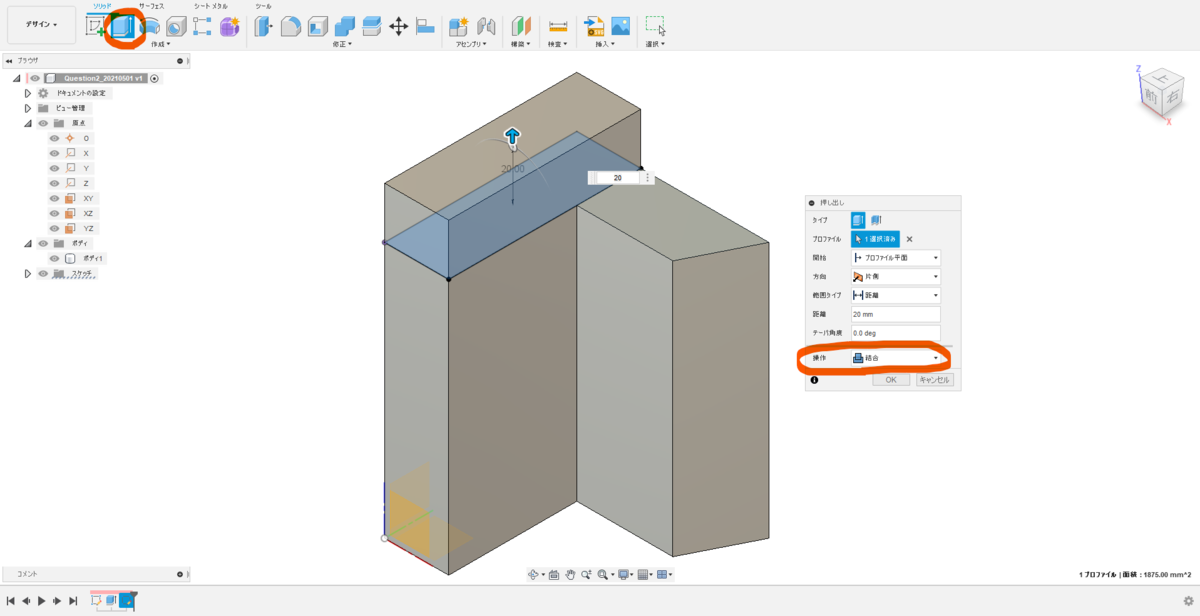Click the info icon in extrude dialog
The width and height of the screenshot is (1200, 616).
[x=815, y=380]
